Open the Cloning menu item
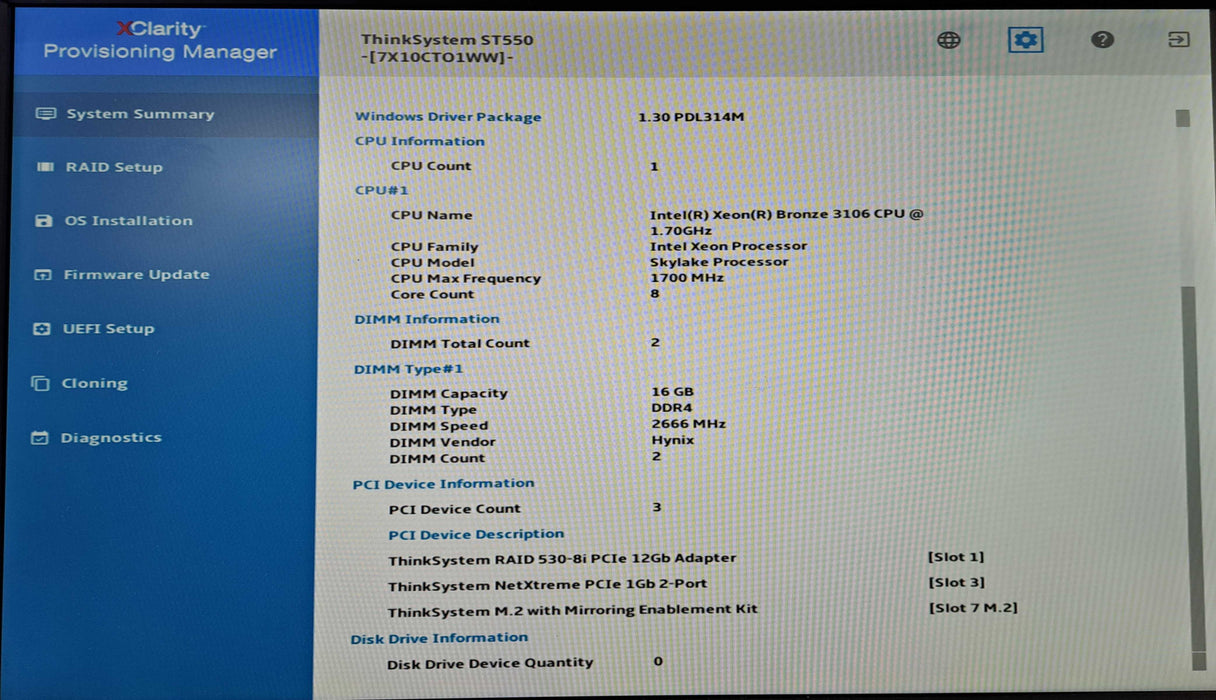The width and height of the screenshot is (1216, 700). tap(94, 383)
